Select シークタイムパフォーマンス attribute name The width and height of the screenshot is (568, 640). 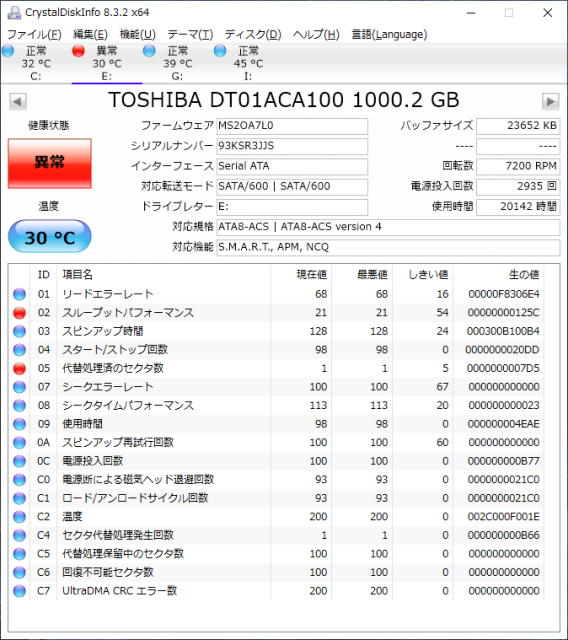tap(128, 405)
